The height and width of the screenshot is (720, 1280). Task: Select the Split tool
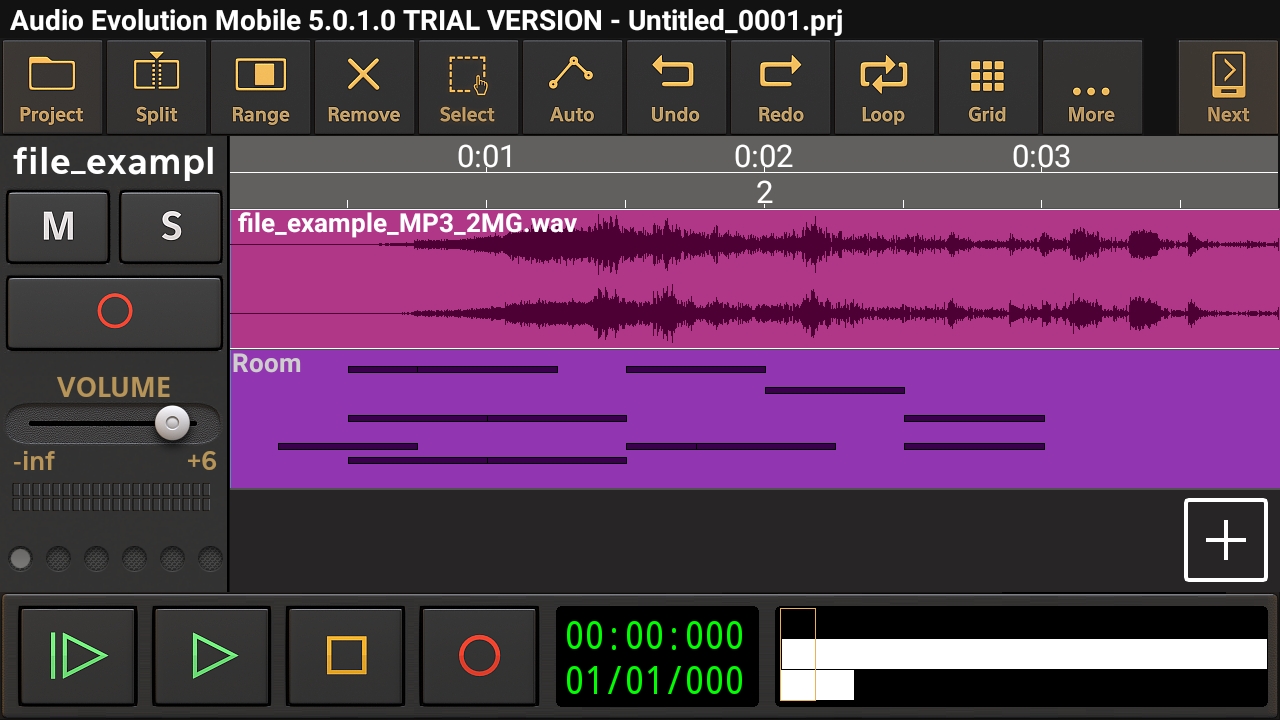(x=156, y=88)
